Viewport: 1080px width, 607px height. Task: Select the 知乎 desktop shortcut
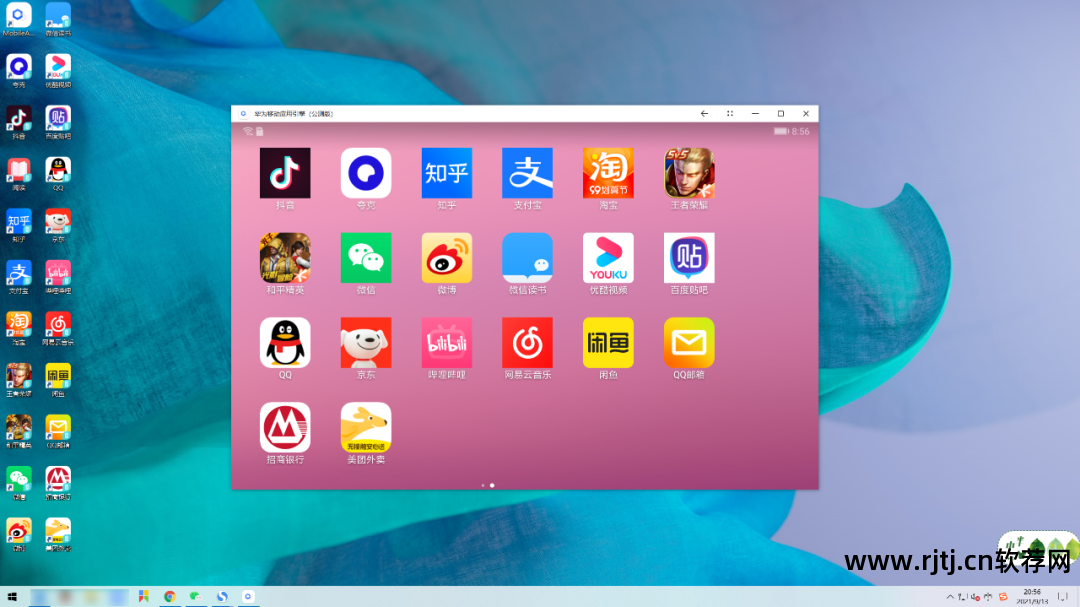[x=19, y=226]
